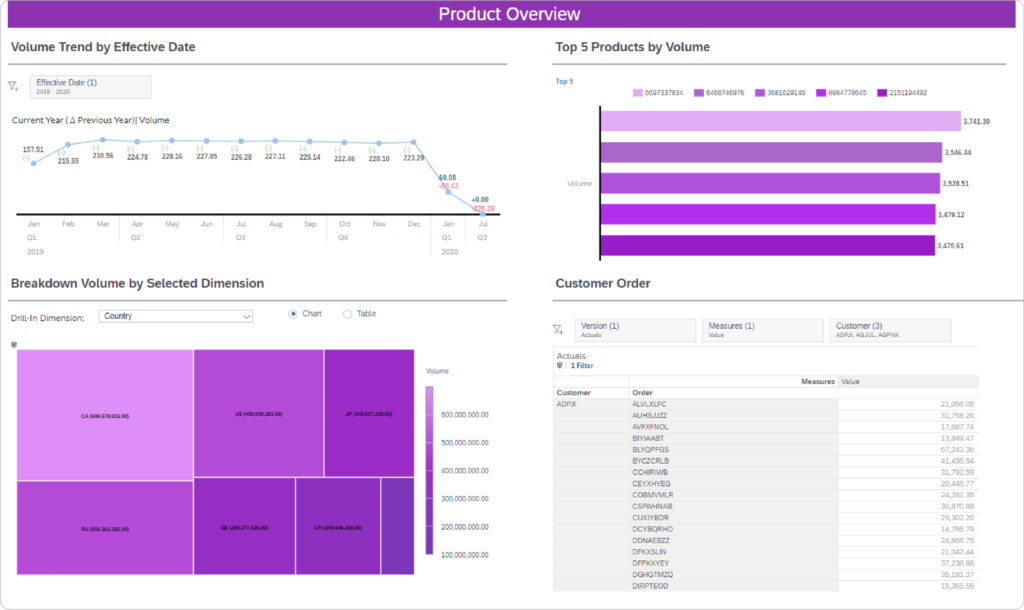Open the Drill-In Dimension Country dropdown
The height and width of the screenshot is (610, 1024).
176,315
